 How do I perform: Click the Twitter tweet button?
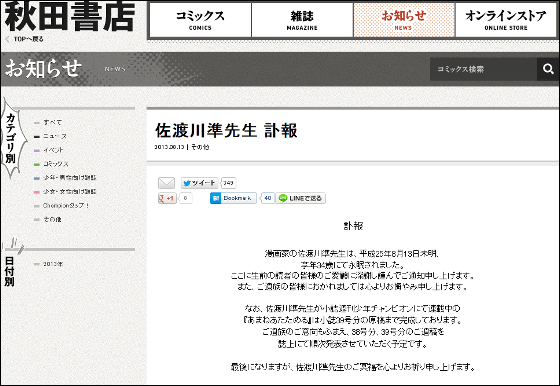(199, 183)
